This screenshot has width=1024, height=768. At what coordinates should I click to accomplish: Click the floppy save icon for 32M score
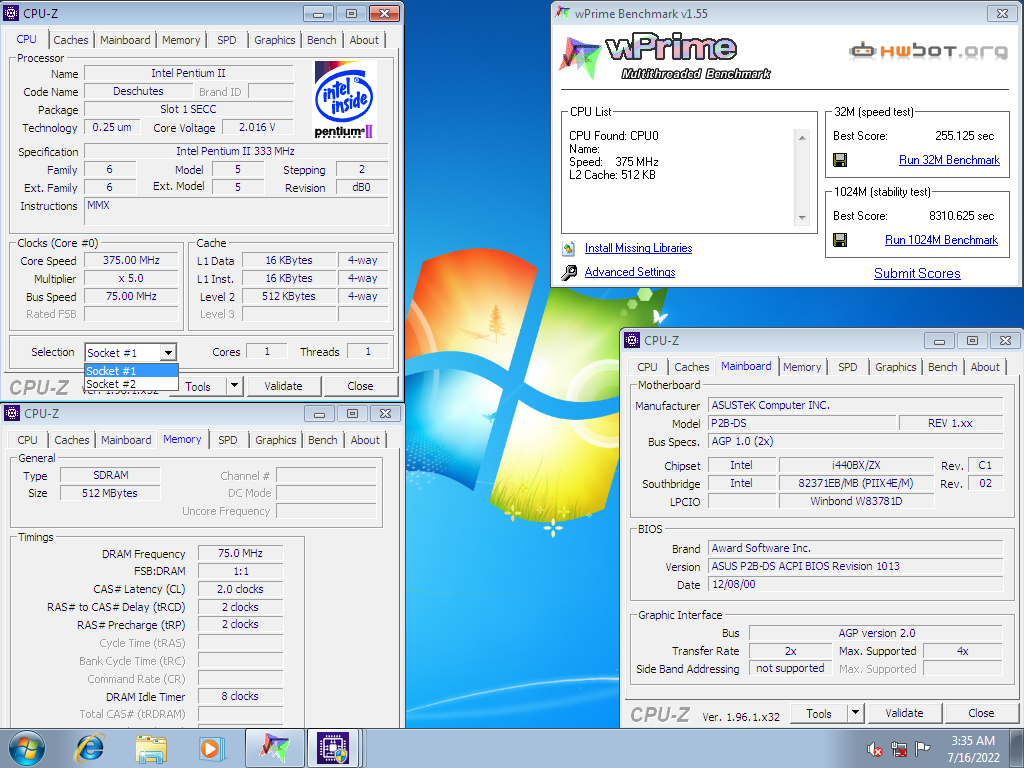click(x=840, y=160)
